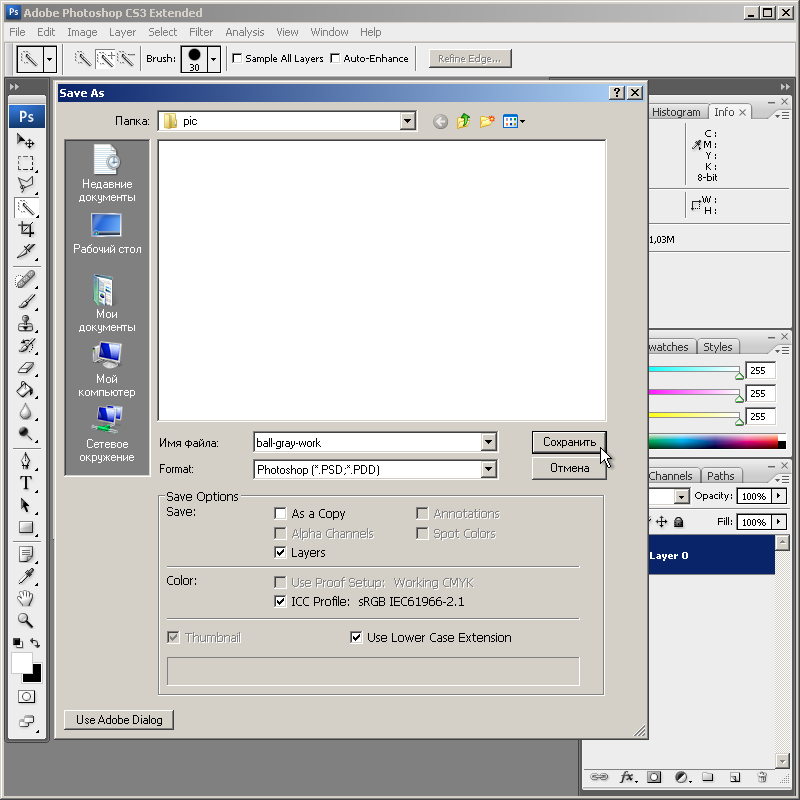Click Use Adobe Dialog button

(119, 720)
